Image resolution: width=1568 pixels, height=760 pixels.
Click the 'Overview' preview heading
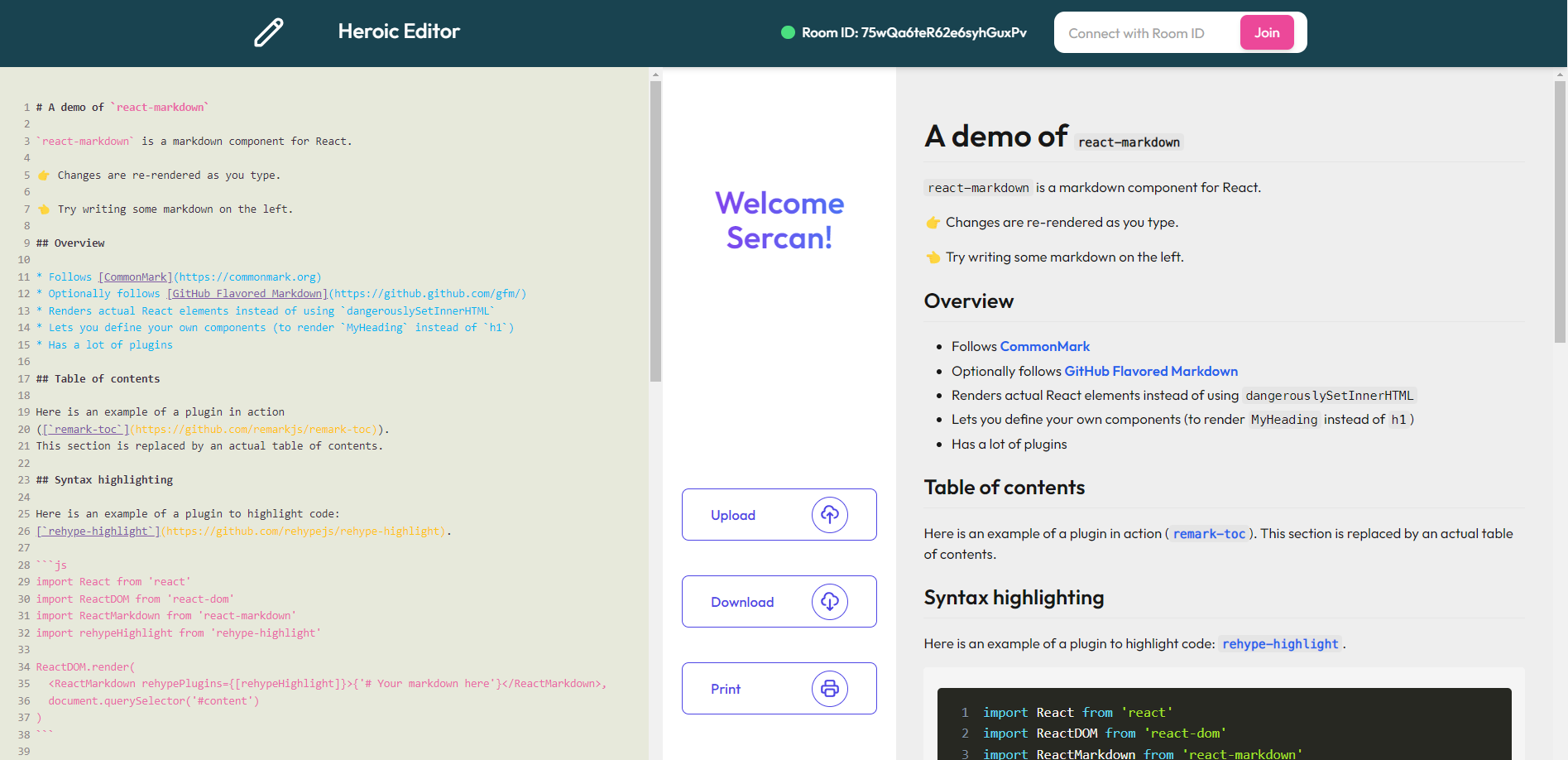click(x=969, y=301)
